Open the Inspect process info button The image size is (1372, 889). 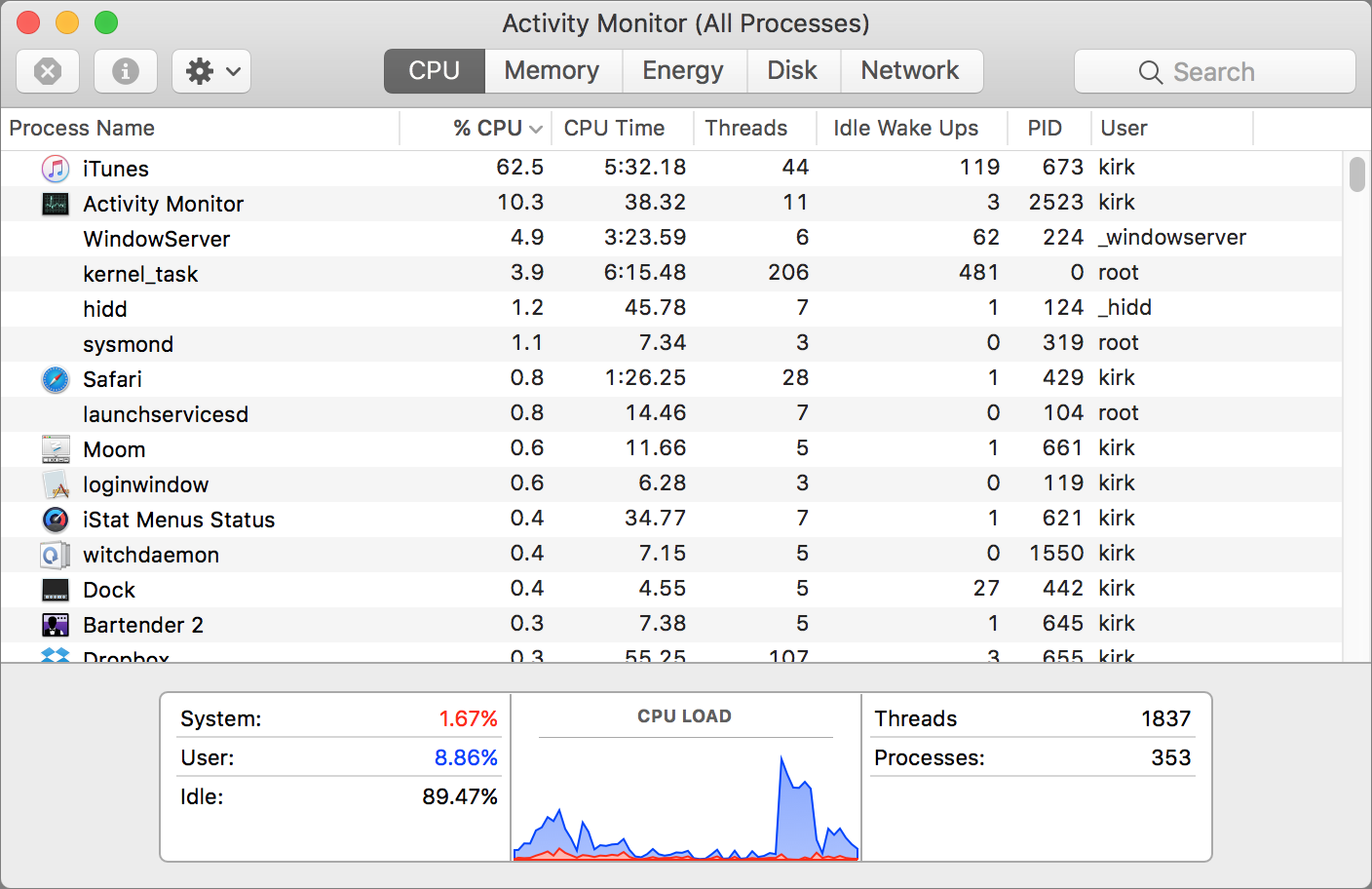126,71
